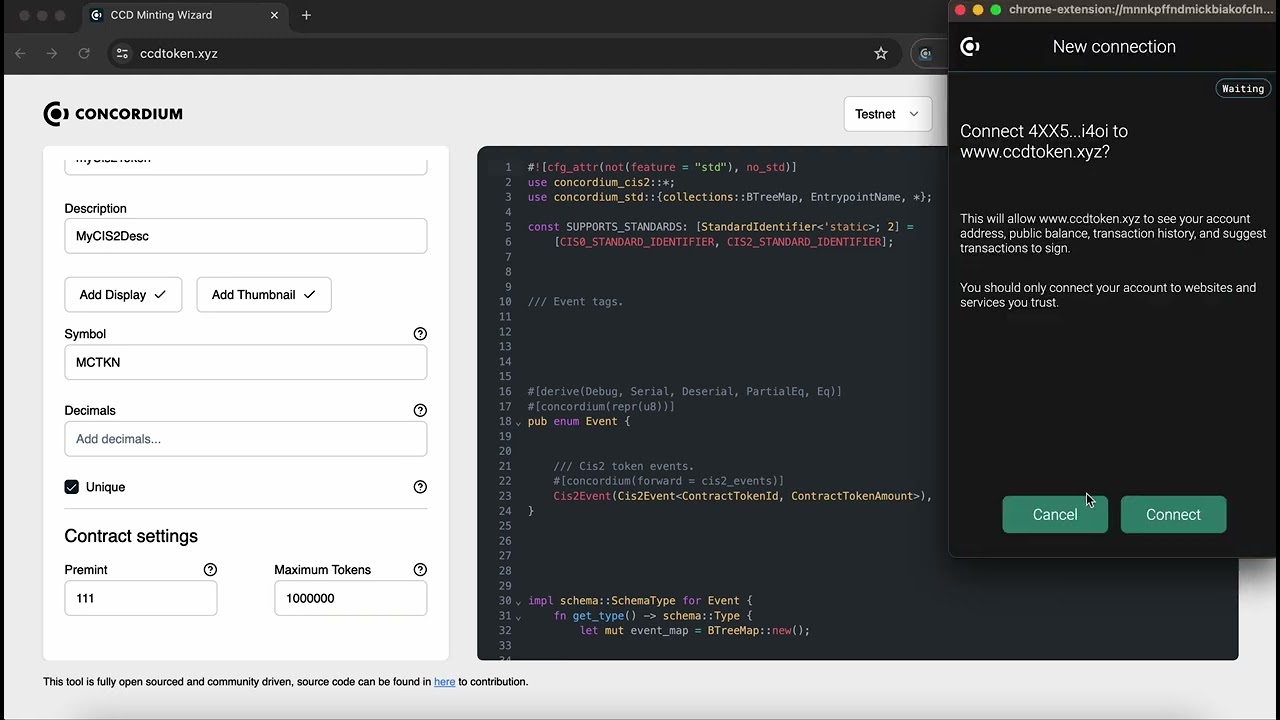The image size is (1280, 720).
Task: Toggle the Add Thumbnail button
Action: tap(263, 295)
